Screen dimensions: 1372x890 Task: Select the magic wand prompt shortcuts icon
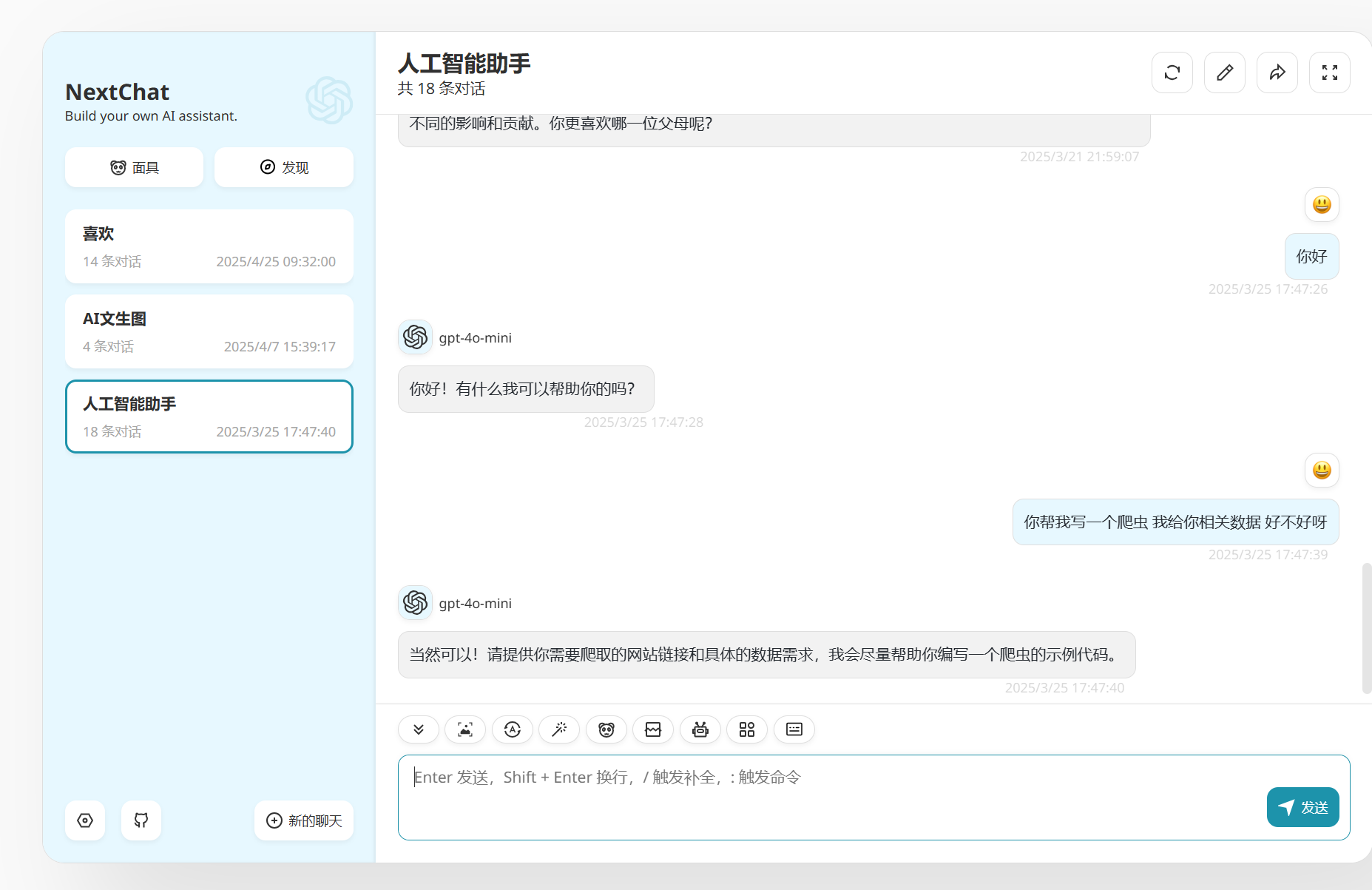(x=559, y=729)
